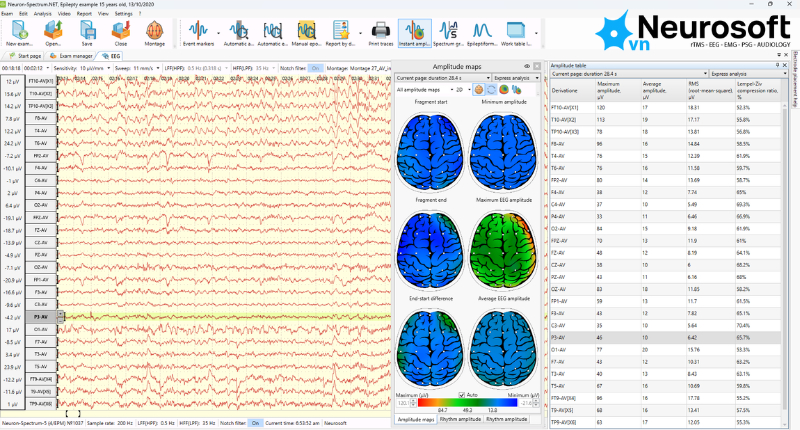Click the New exam icon
The width and height of the screenshot is (800, 430).
click(19, 34)
